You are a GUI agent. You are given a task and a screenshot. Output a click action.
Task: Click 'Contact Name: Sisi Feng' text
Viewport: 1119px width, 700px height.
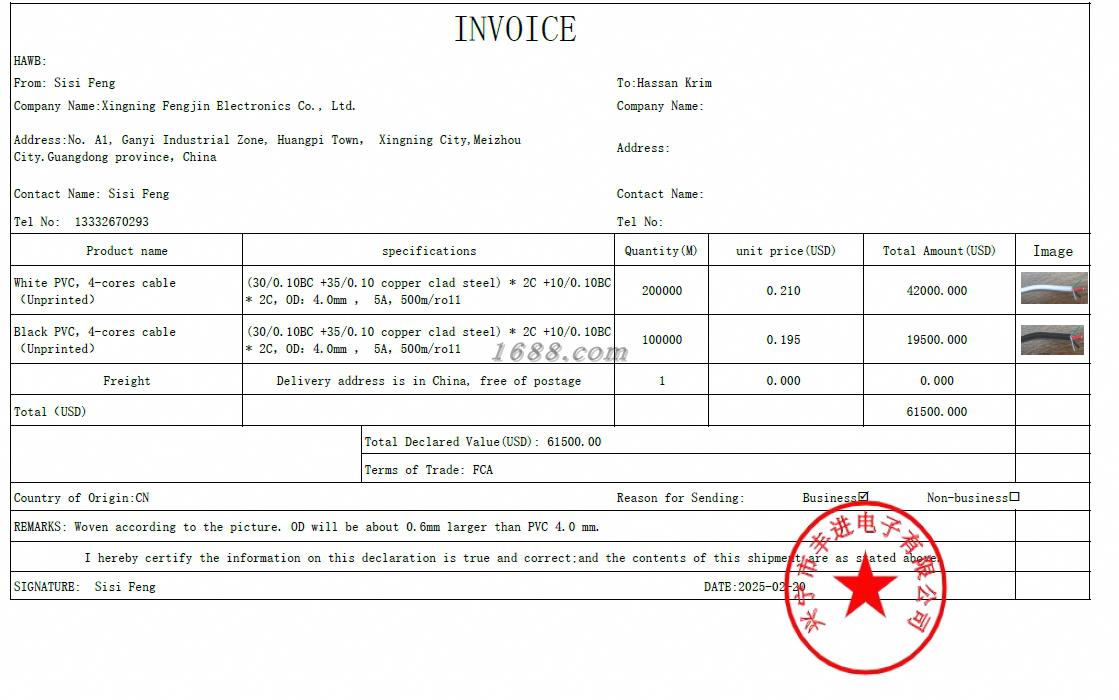[91, 194]
